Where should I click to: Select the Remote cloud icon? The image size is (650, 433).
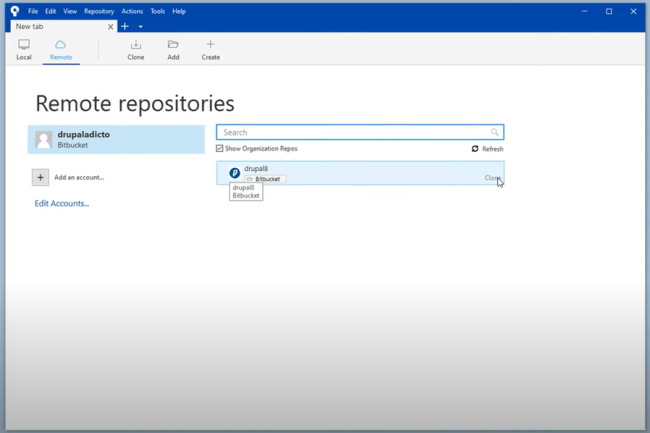61,44
